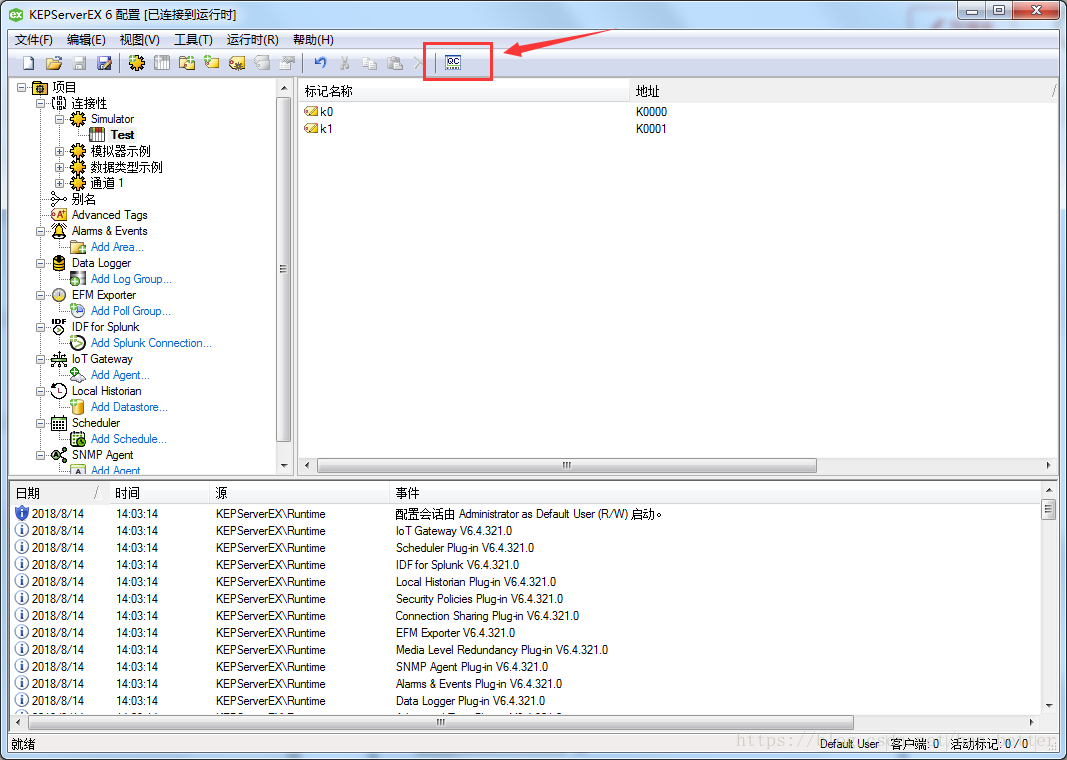Sort tags by 标记名称 column header
The image size is (1067, 760).
point(464,91)
